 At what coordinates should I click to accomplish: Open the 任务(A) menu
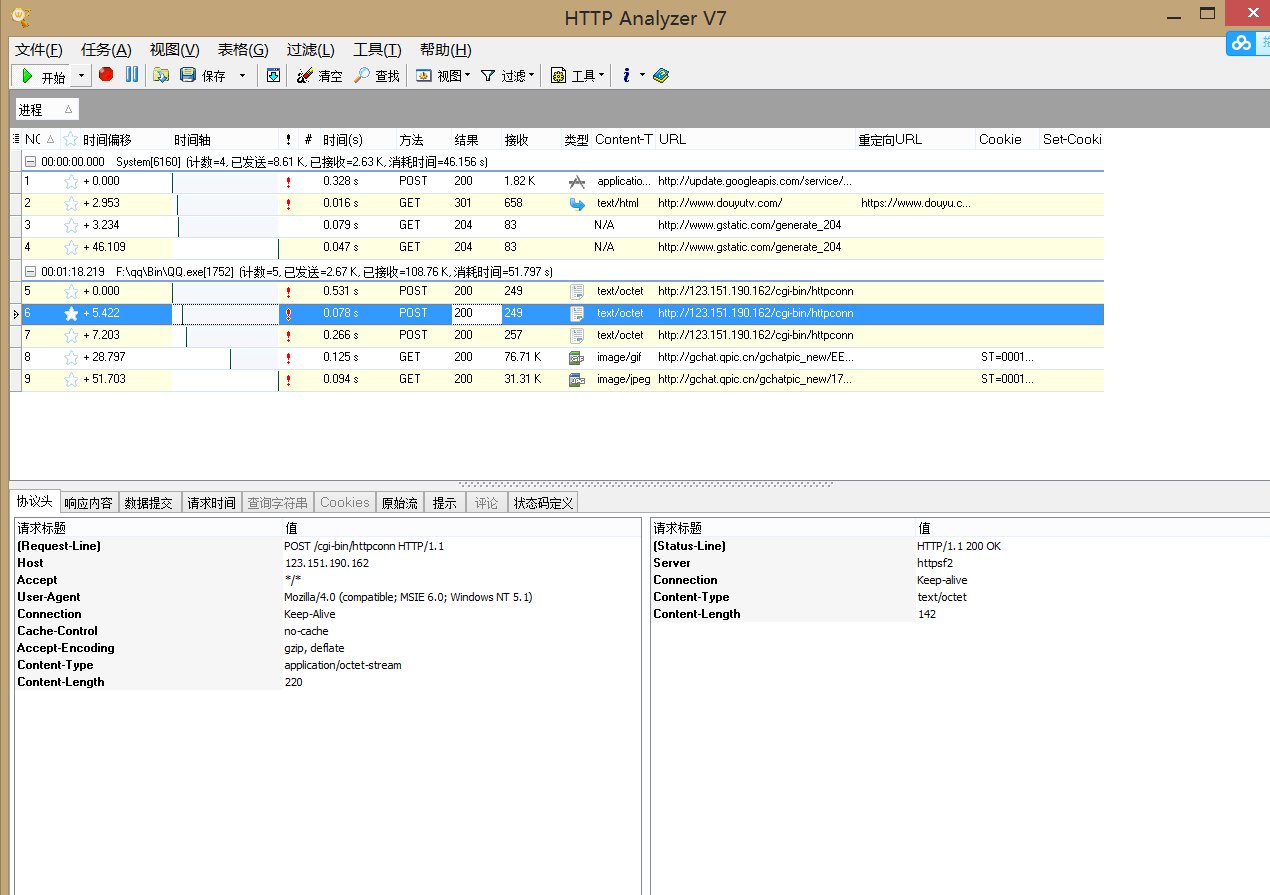coord(106,50)
